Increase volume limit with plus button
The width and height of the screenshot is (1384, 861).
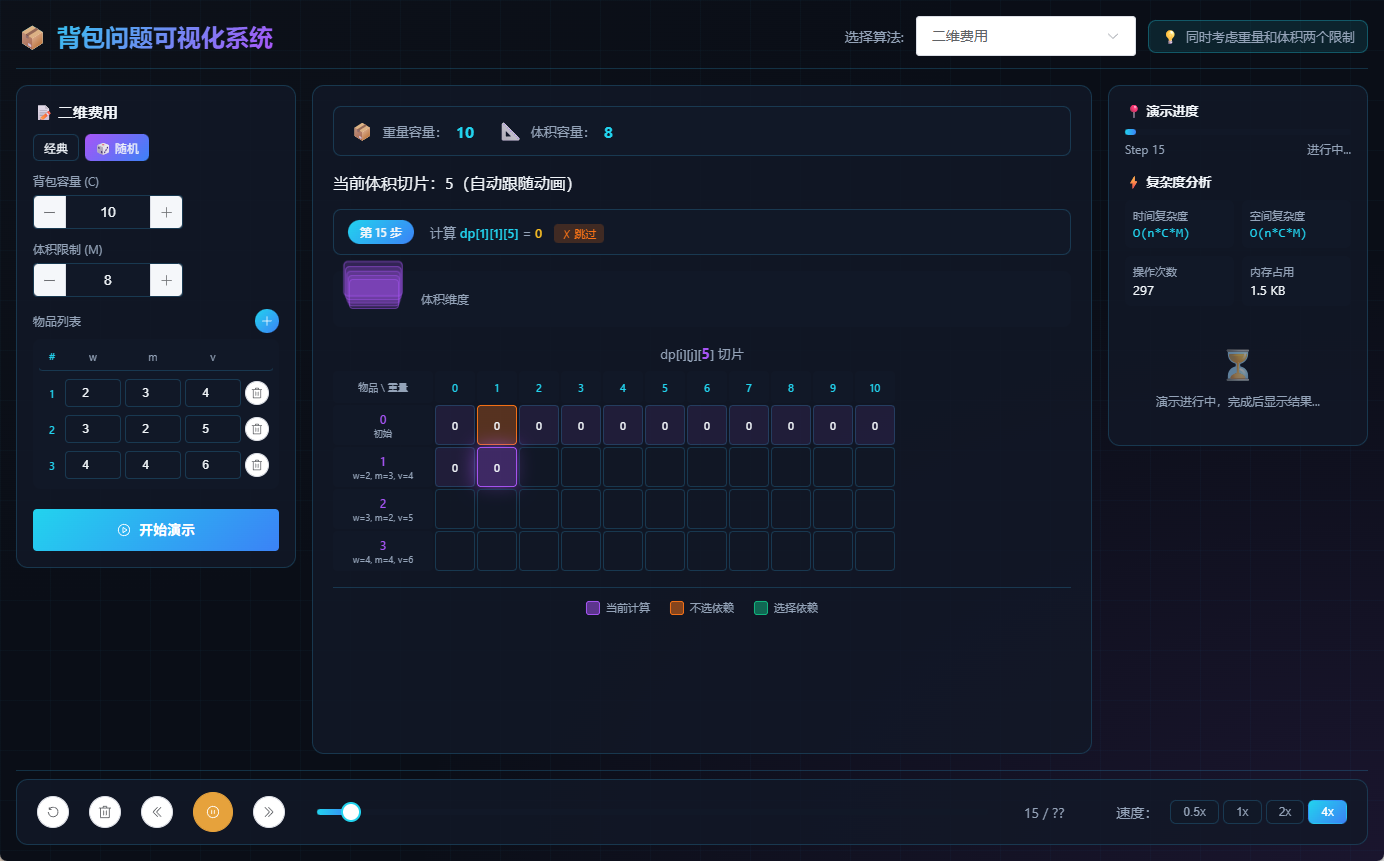166,280
